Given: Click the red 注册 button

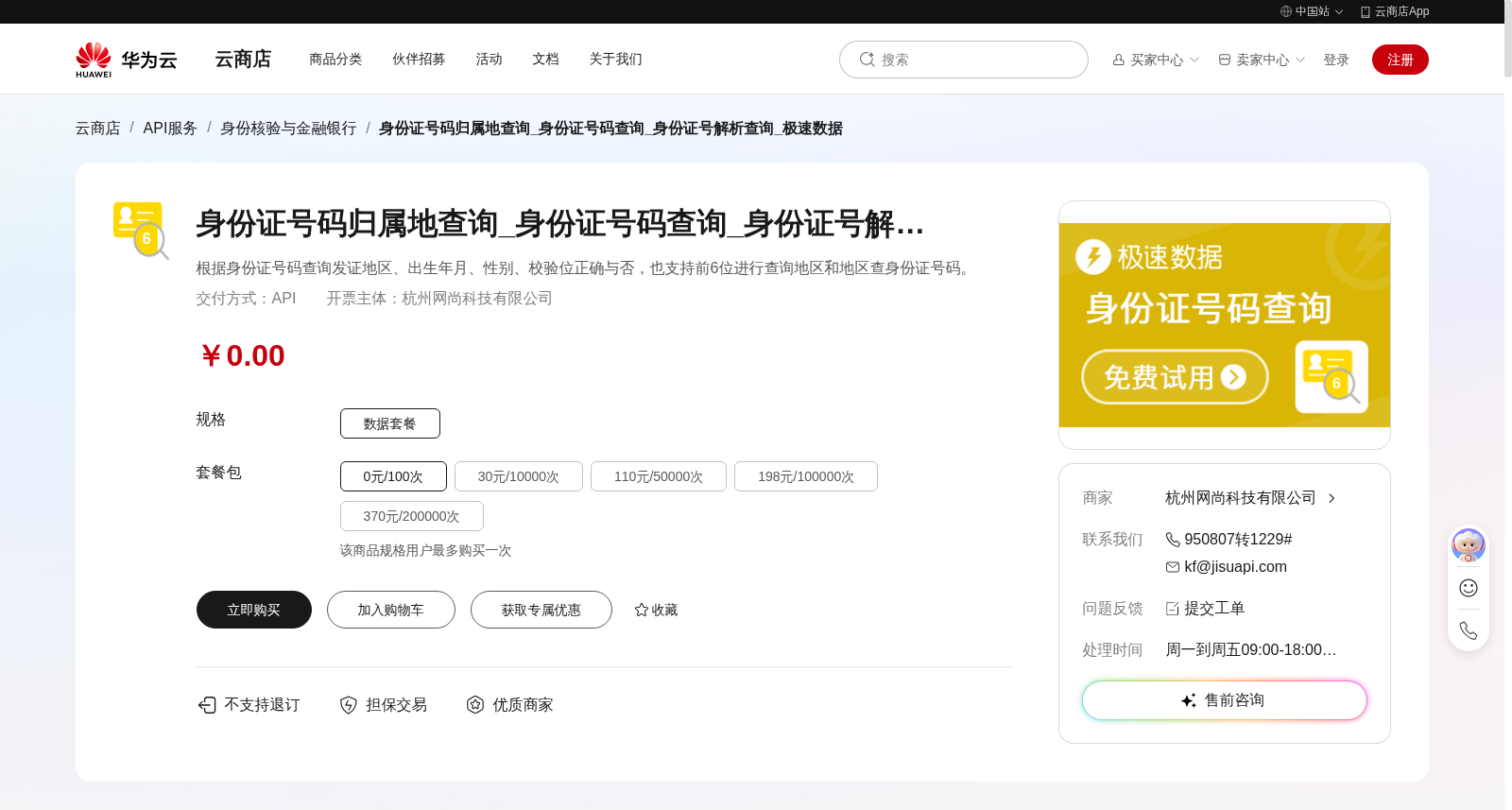Looking at the screenshot, I should click(x=1400, y=60).
